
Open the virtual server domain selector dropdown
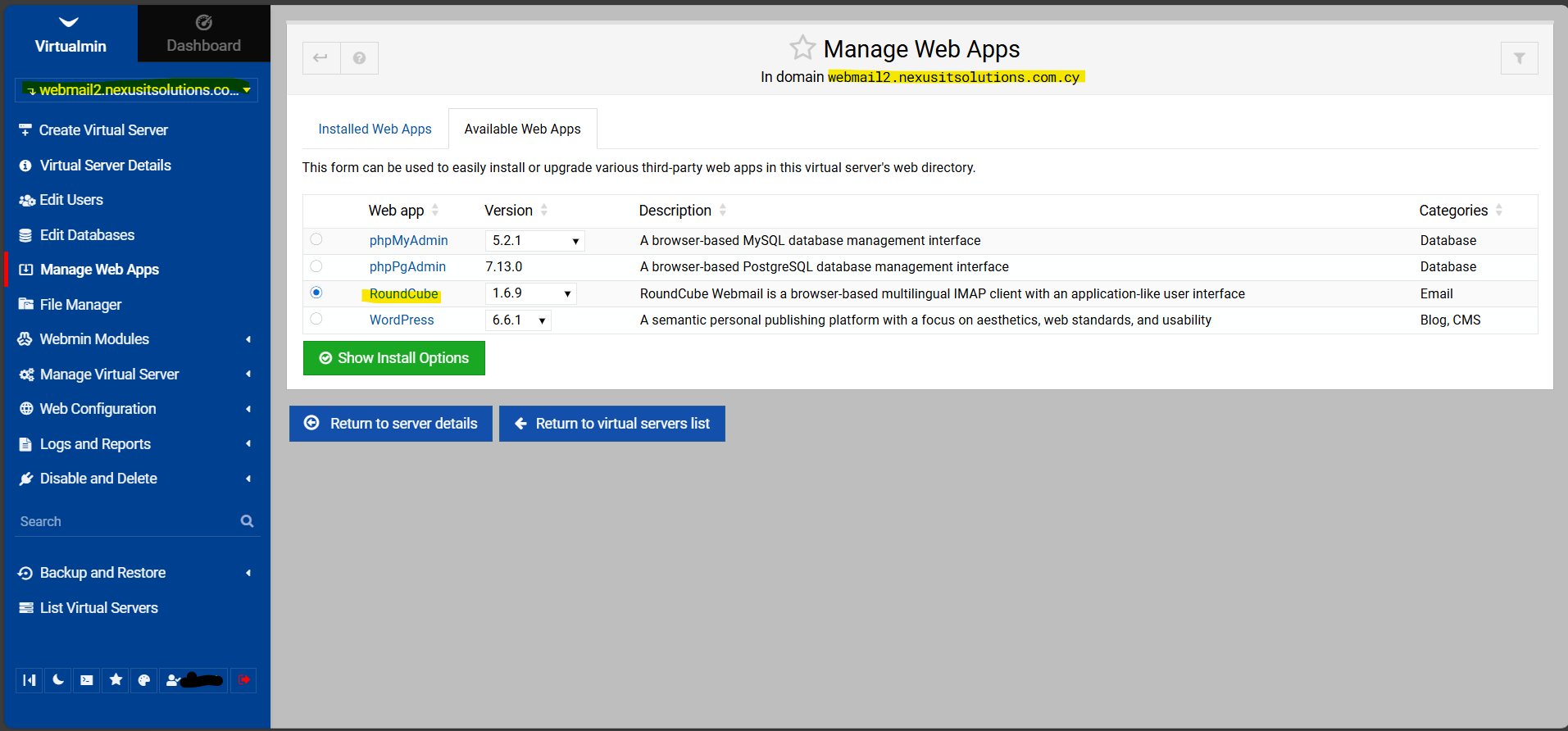pyautogui.click(x=136, y=90)
